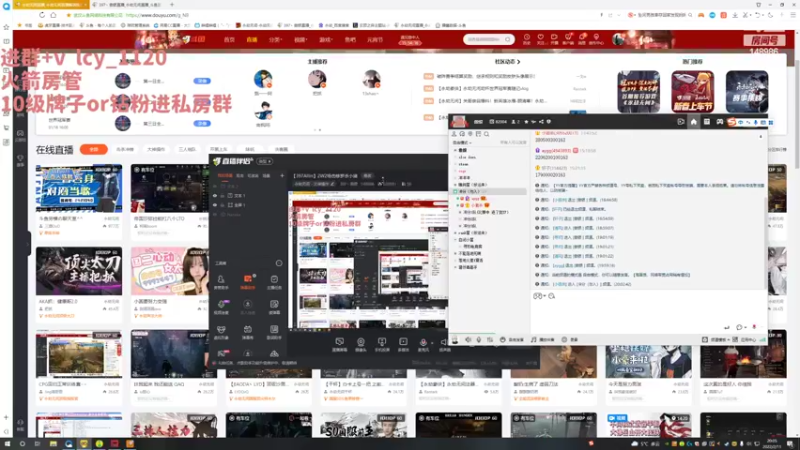The height and width of the screenshot is (450, 800).
Task: Click the history clock icon in Douyu header
Action: coord(527,37)
